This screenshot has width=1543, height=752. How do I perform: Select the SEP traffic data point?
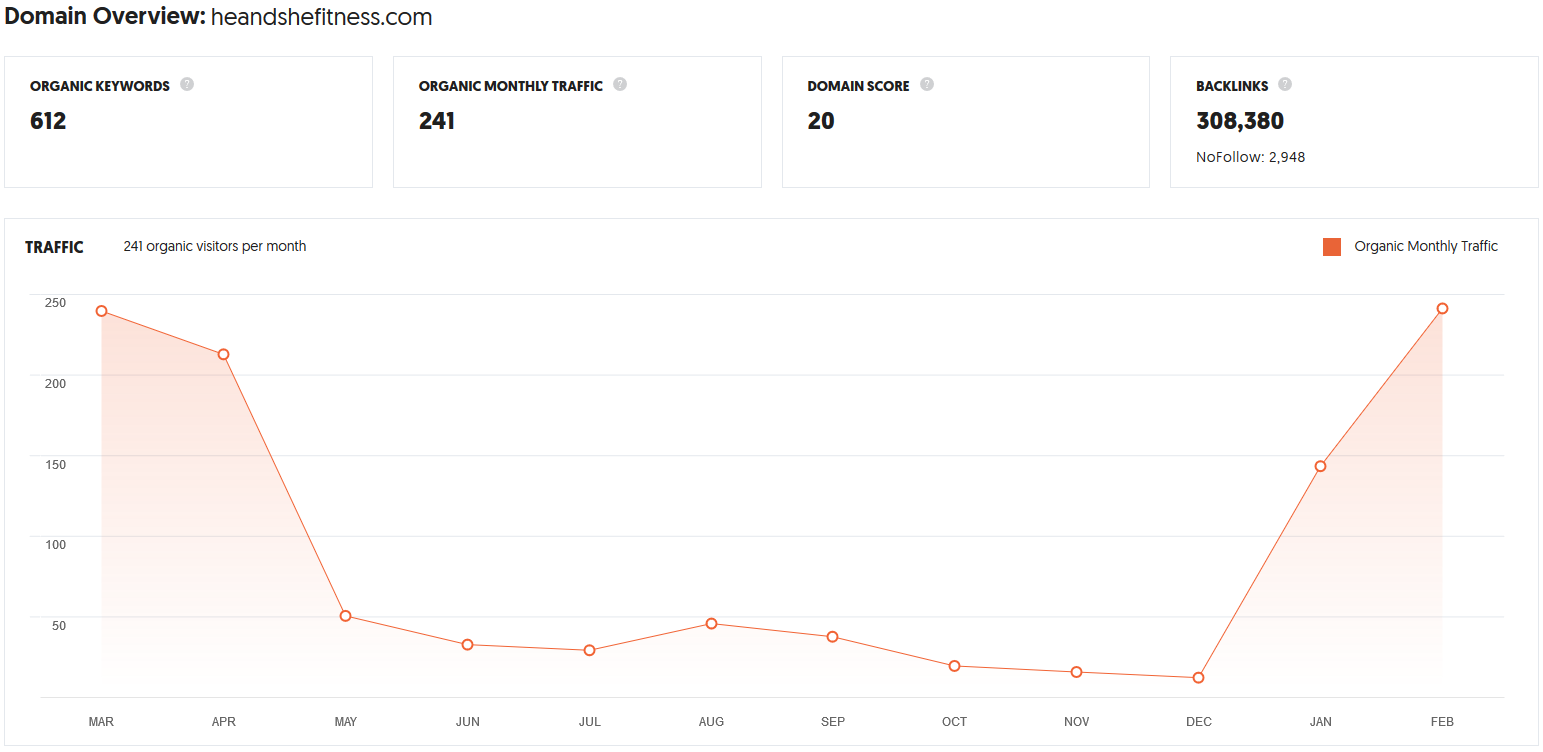[x=833, y=637]
